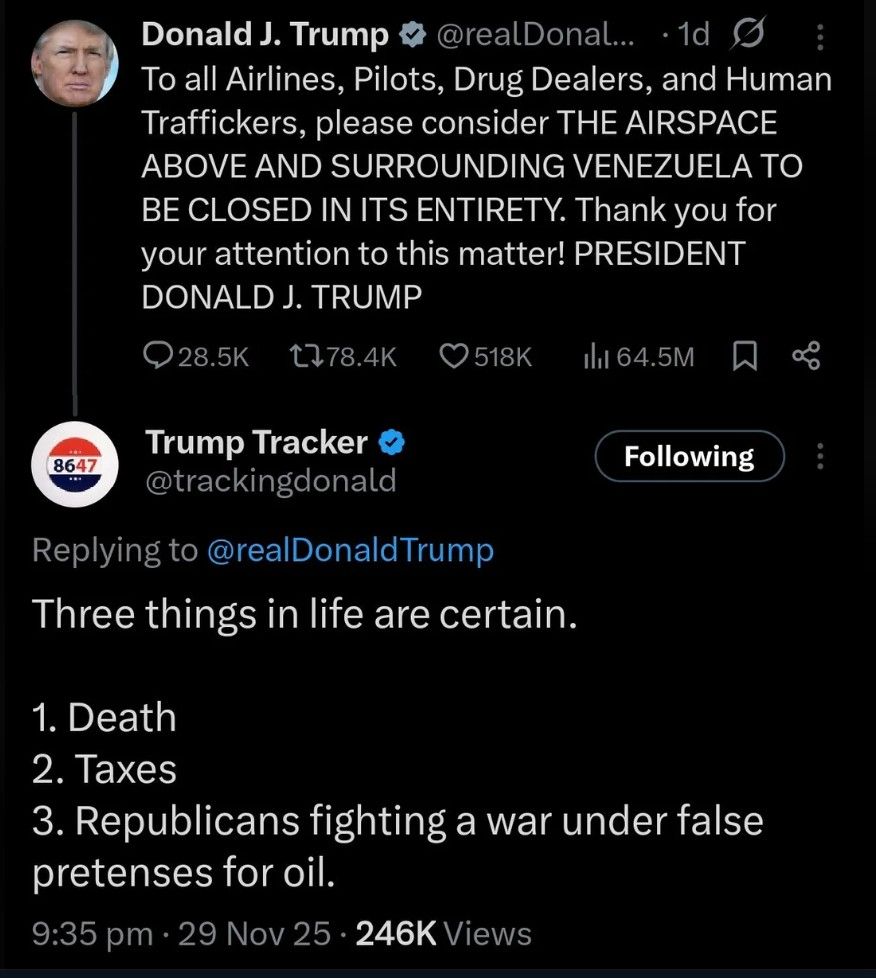
Task: Open the three-dot menu on Trump Tracker's reply
Action: coord(820,457)
